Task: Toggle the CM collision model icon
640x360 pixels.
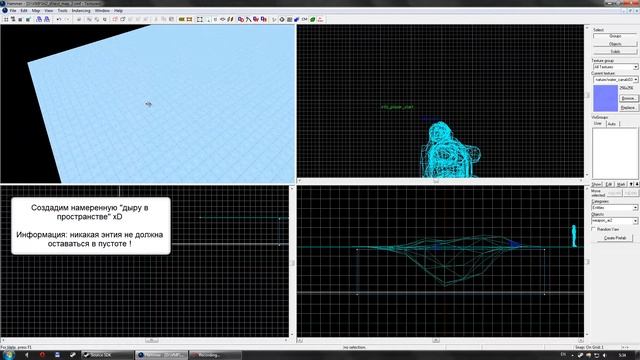Action: (x=304, y=19)
